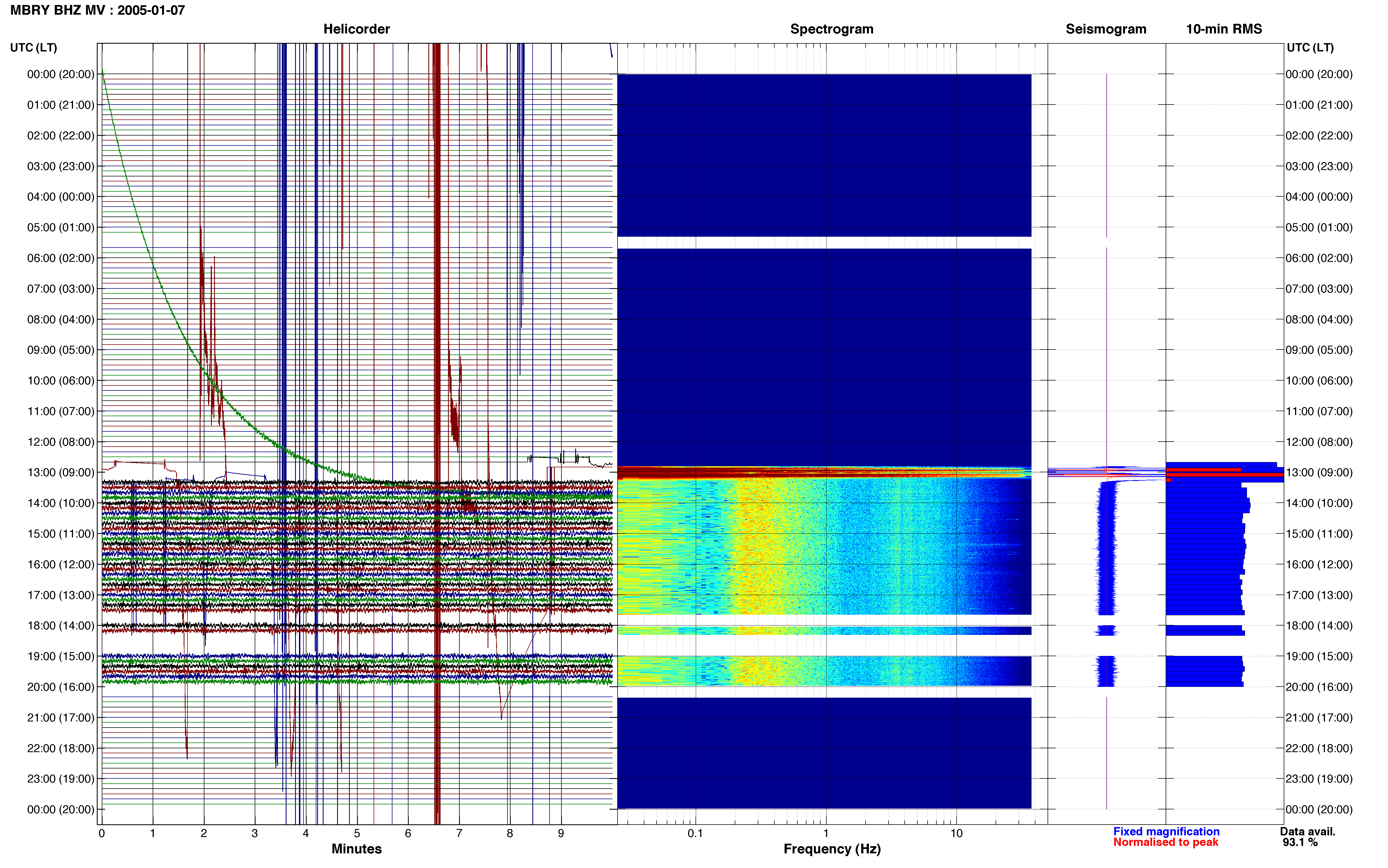Click minute tick '9' on helicorder axis
Screen dimensions: 1388x868
tap(561, 833)
